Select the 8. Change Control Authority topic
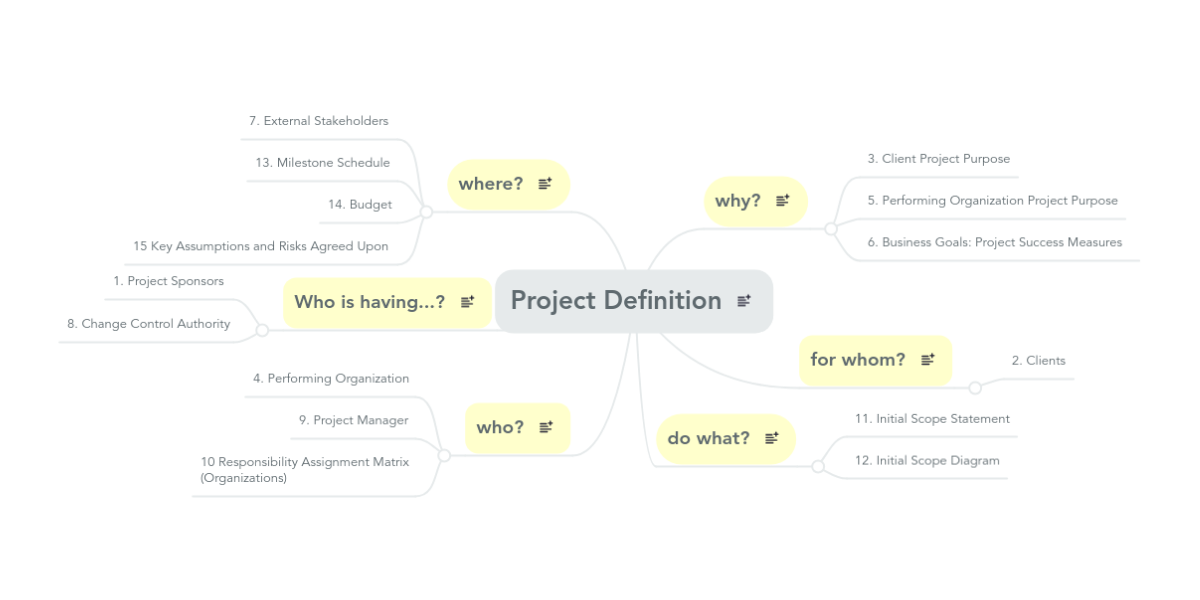The image size is (1200, 600). 149,324
